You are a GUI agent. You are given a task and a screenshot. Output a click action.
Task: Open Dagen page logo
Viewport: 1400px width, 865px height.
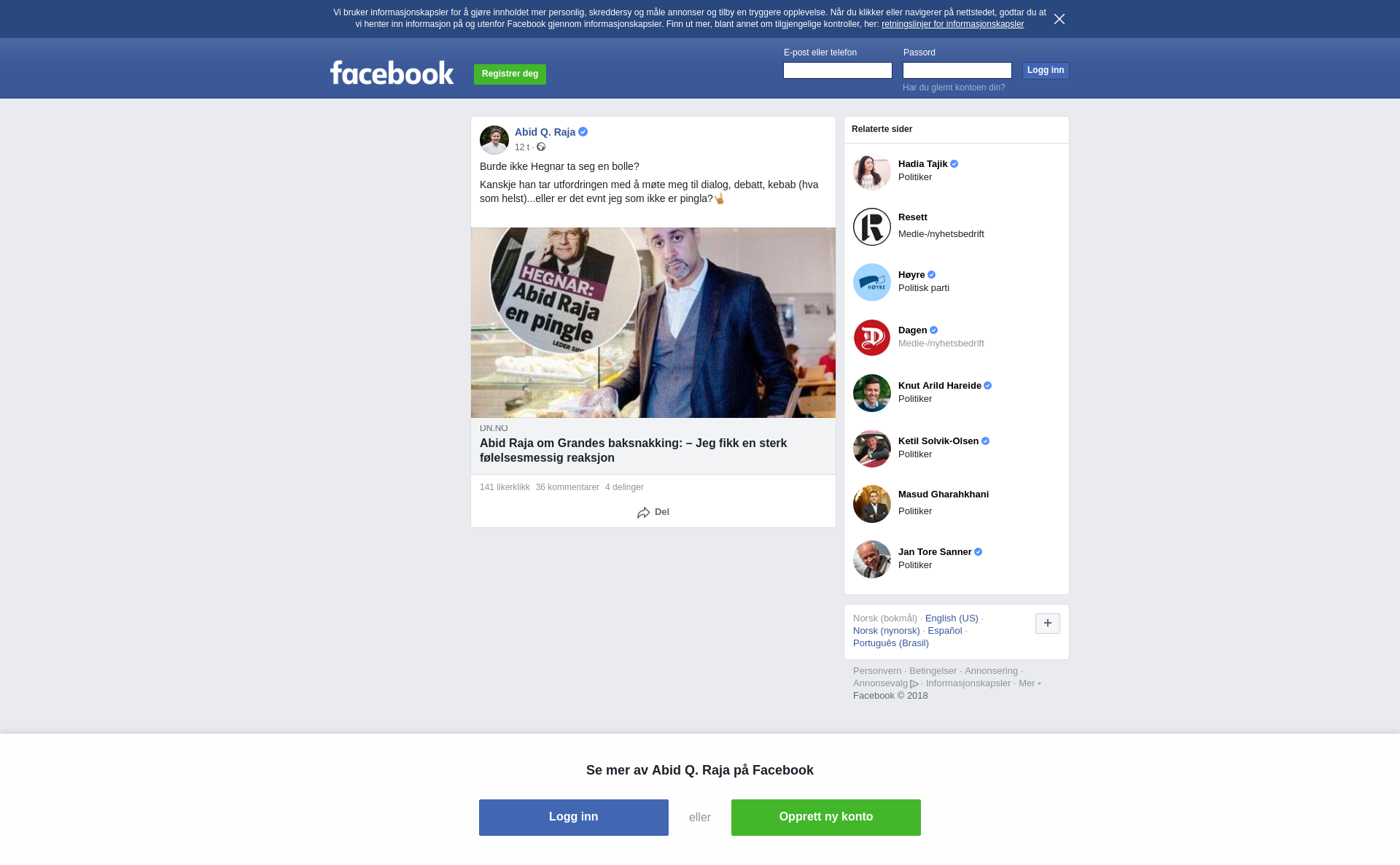tap(872, 338)
